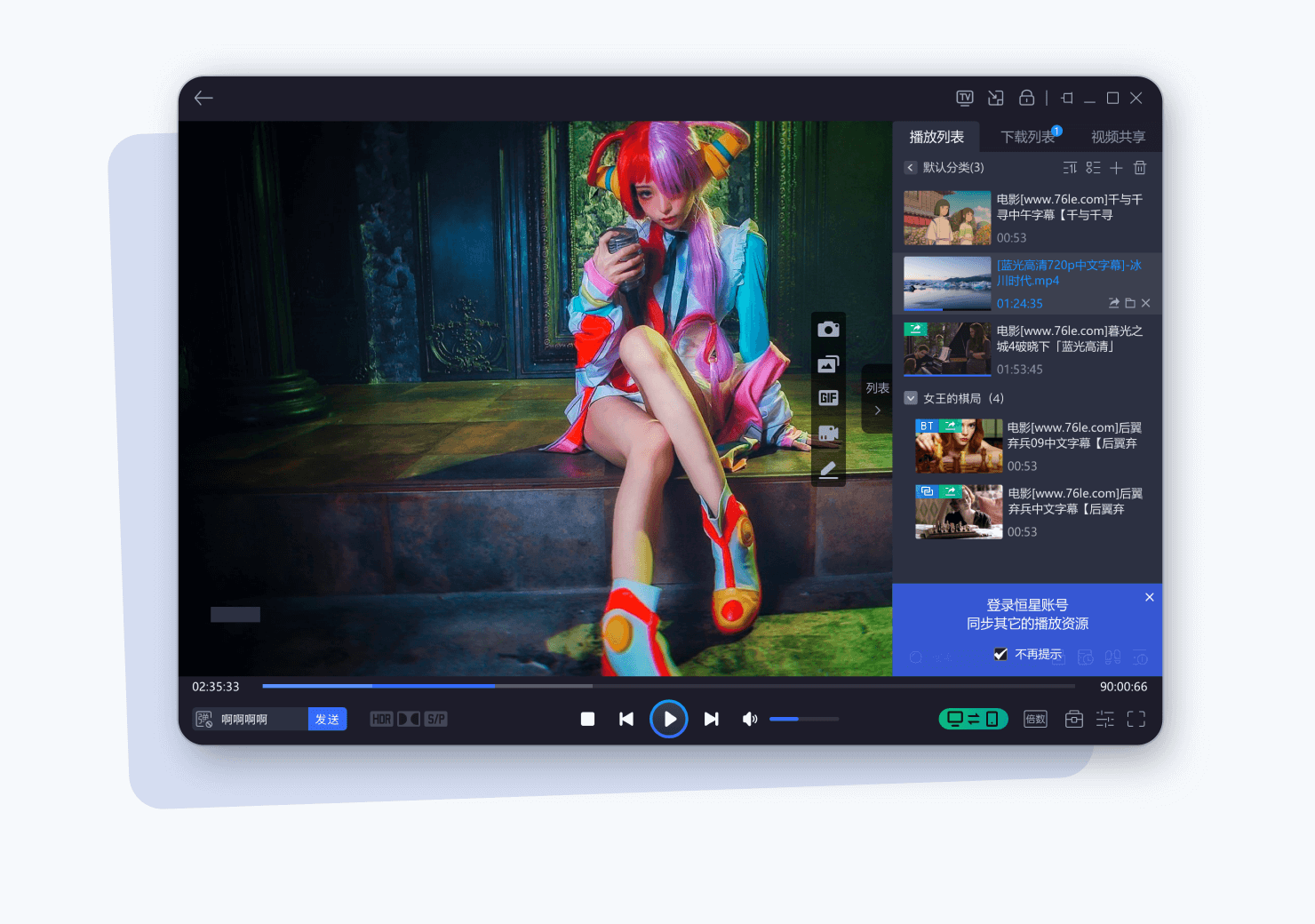Start video recording with camcorder icon

tap(828, 434)
